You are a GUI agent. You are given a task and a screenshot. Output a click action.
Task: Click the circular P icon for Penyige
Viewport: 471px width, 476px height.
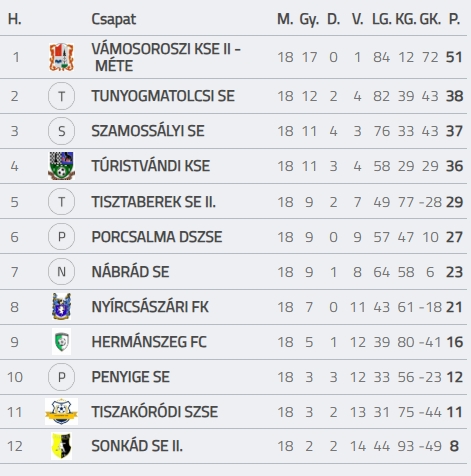pyautogui.click(x=61, y=377)
